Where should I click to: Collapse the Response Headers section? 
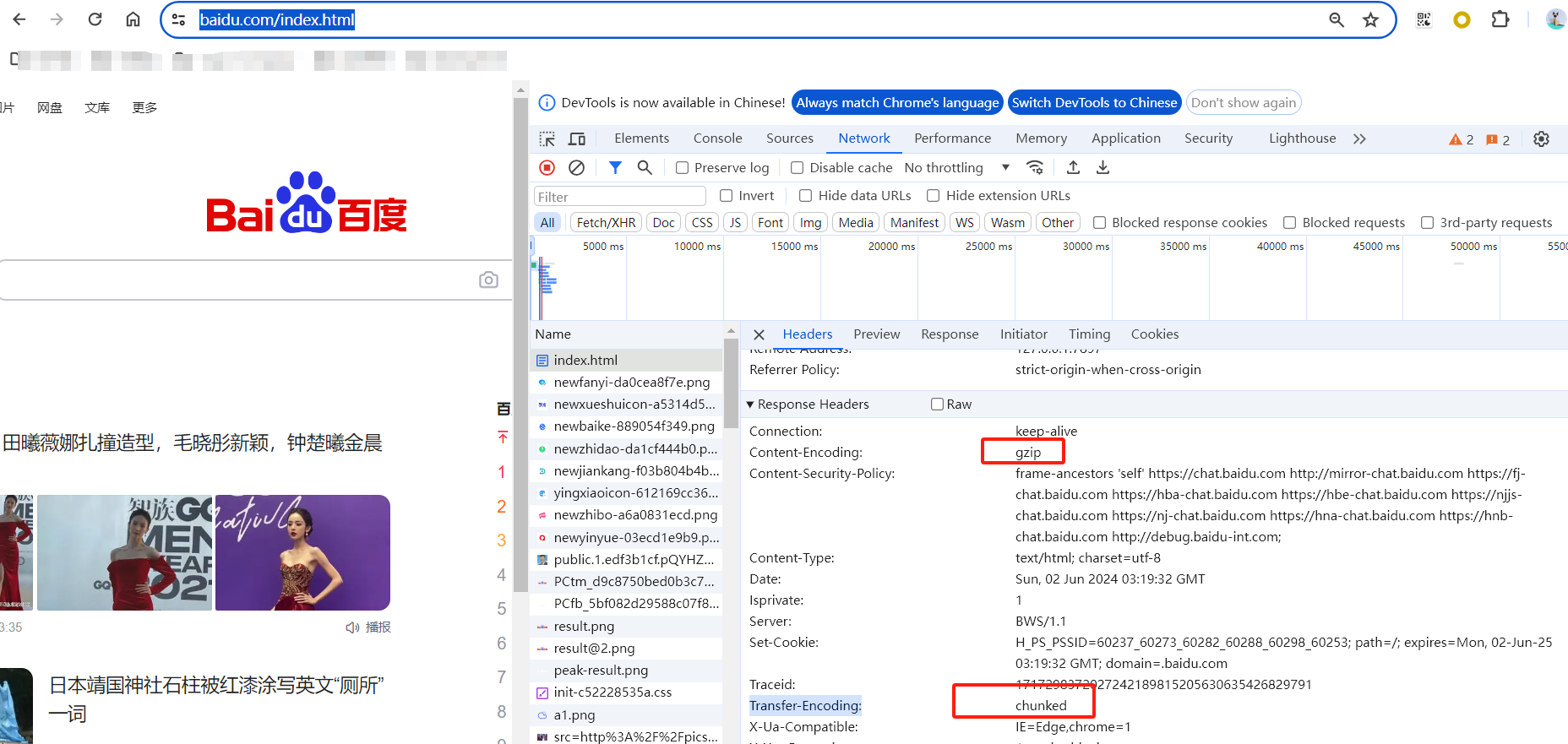pyautogui.click(x=749, y=405)
